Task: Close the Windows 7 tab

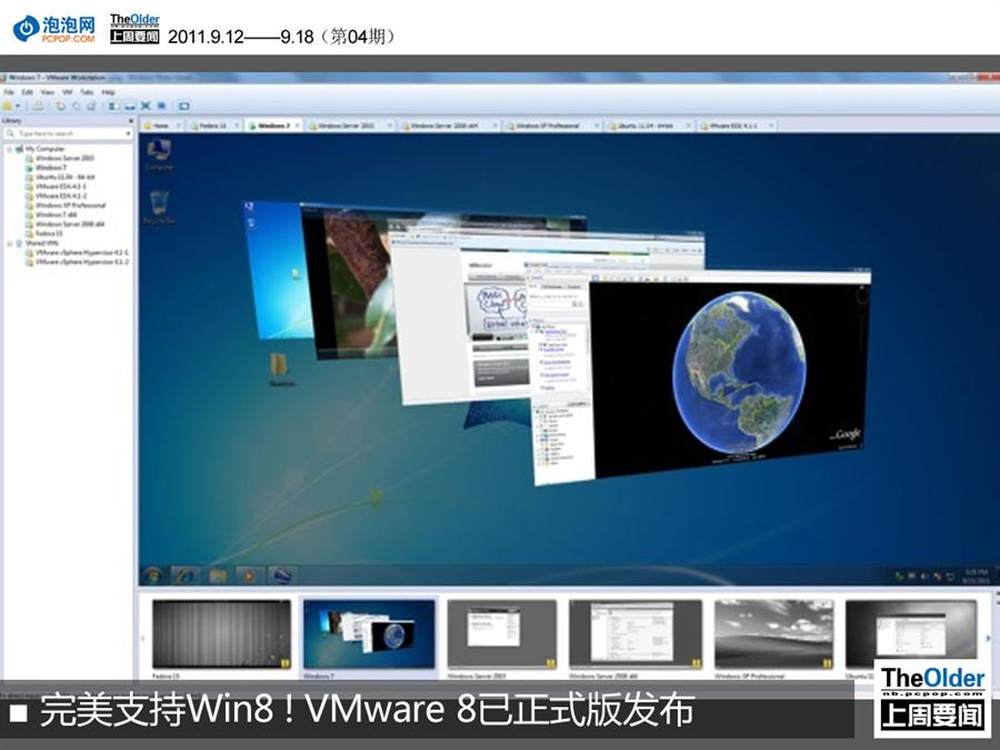Action: pyautogui.click(x=297, y=126)
